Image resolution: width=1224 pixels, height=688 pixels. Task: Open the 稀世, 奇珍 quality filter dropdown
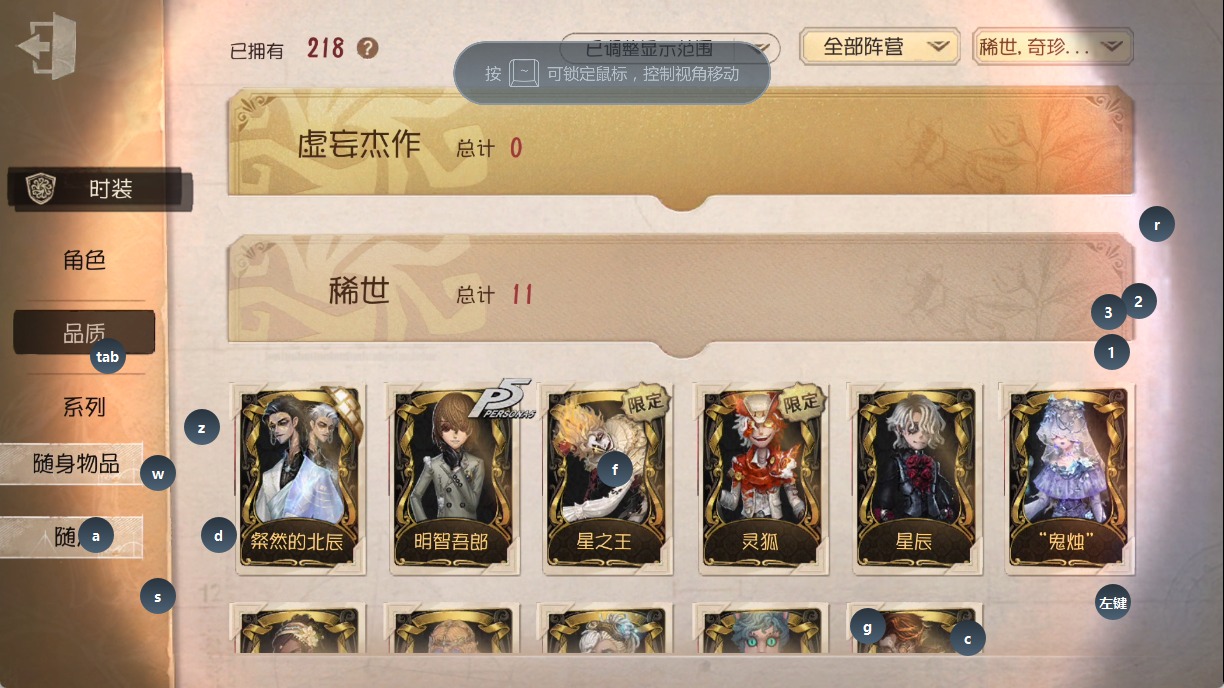(x=1052, y=46)
